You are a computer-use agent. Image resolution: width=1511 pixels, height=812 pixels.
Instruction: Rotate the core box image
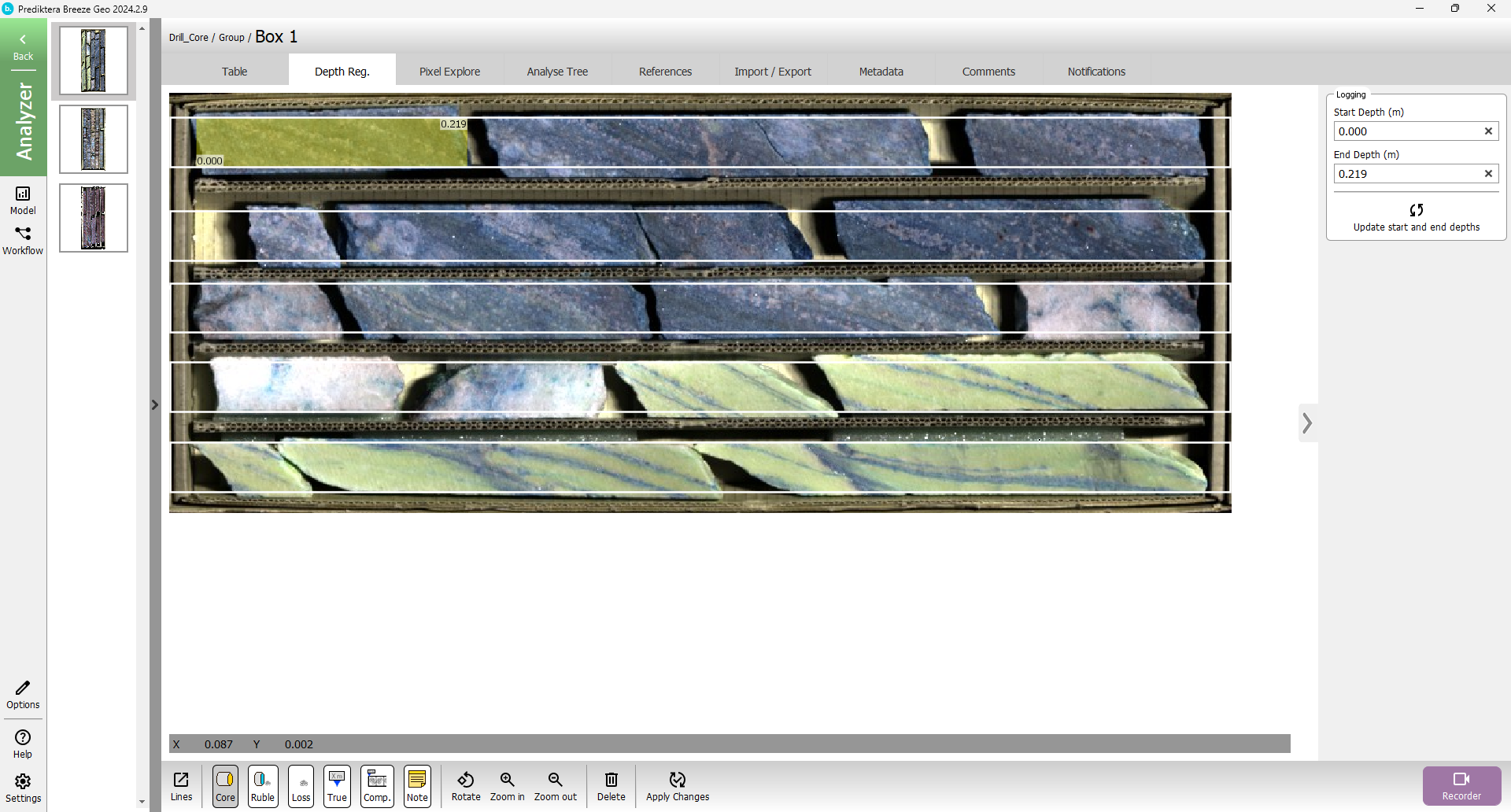coord(466,785)
